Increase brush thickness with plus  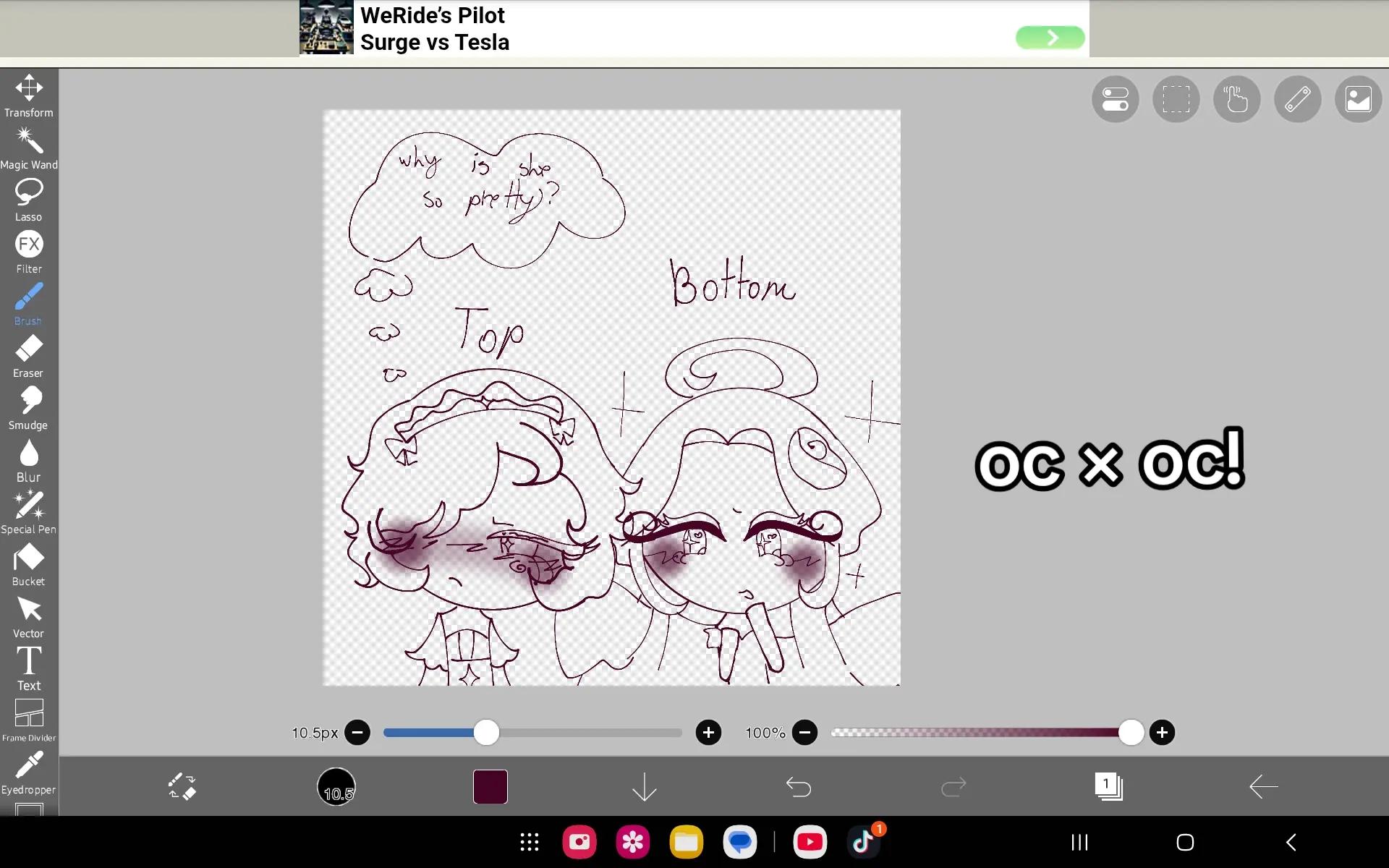click(708, 733)
